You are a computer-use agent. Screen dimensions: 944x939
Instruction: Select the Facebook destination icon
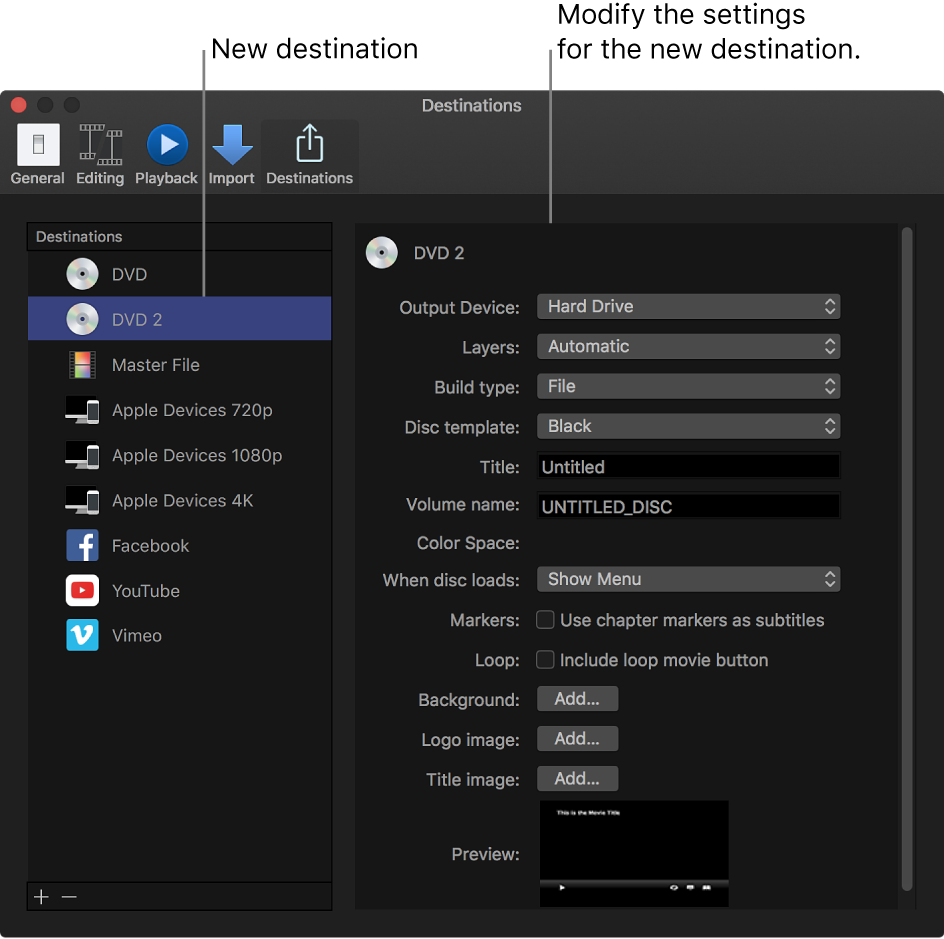(82, 546)
